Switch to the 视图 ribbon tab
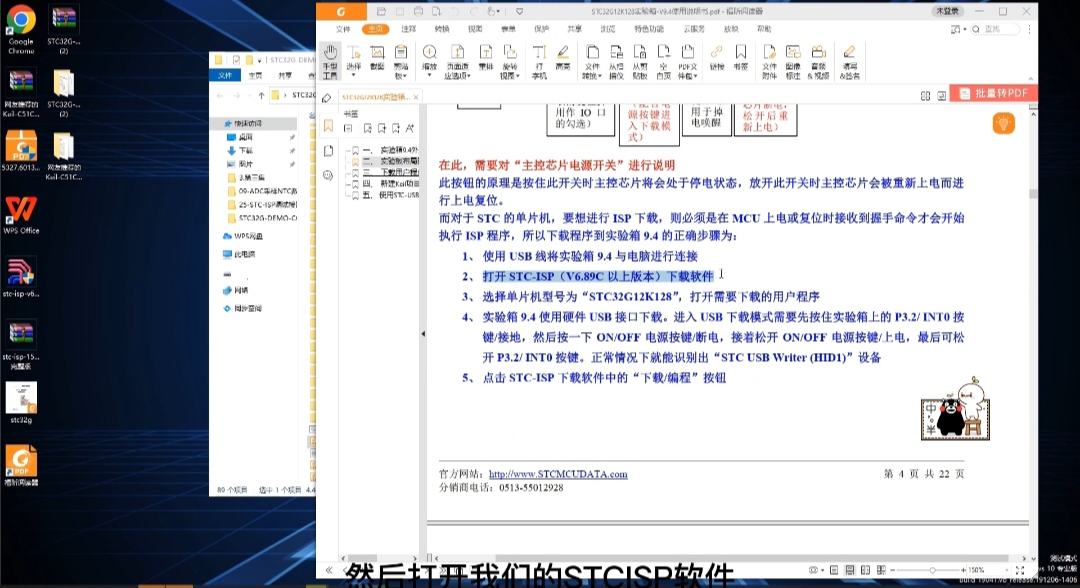This screenshot has width=1080, height=588. point(475,29)
